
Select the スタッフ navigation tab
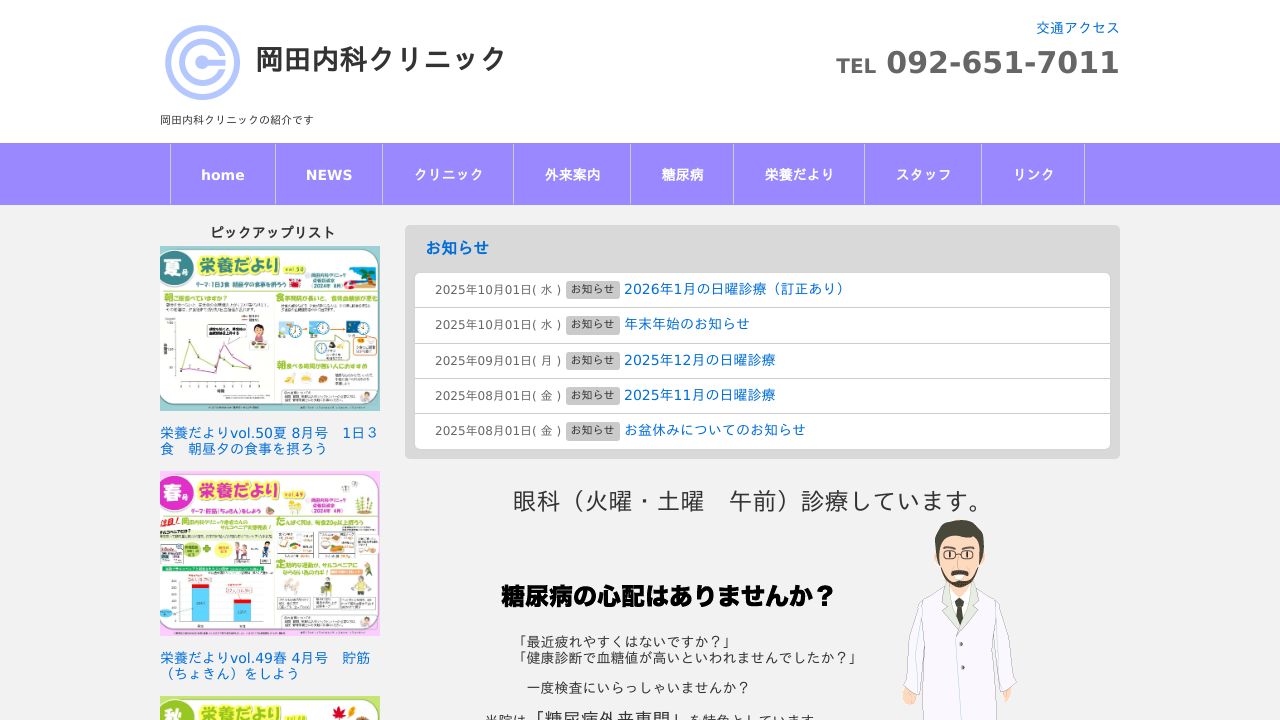click(x=923, y=174)
